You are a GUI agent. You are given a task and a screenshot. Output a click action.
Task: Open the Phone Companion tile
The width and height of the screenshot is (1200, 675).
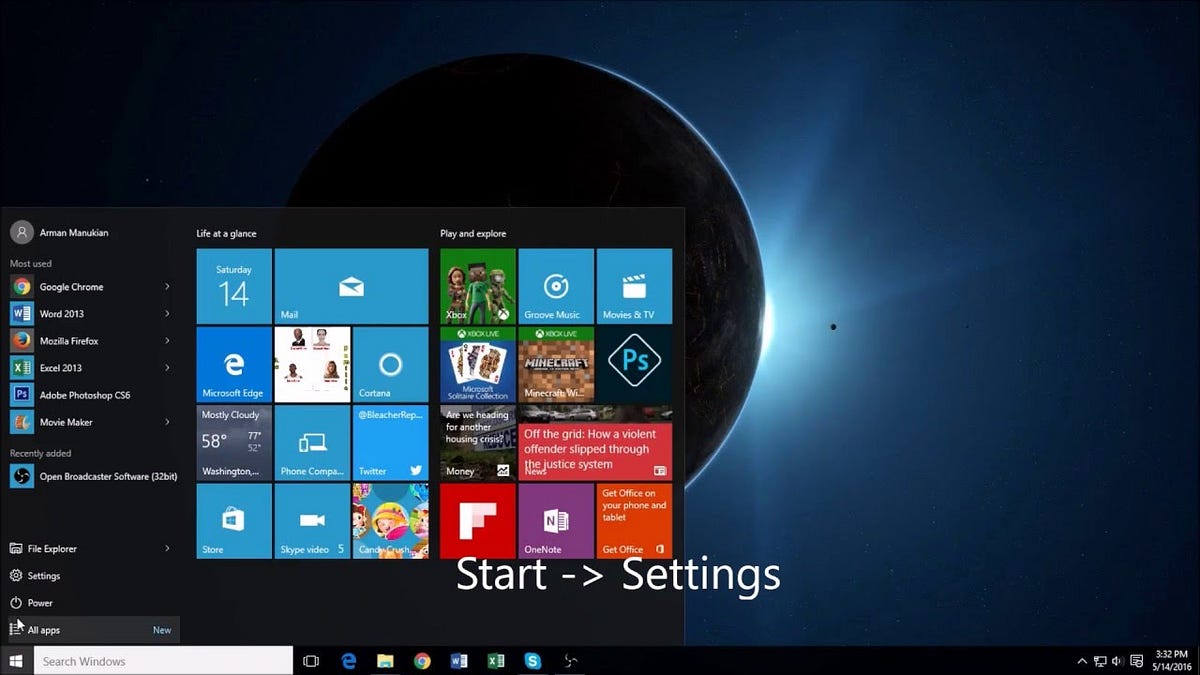[312, 442]
